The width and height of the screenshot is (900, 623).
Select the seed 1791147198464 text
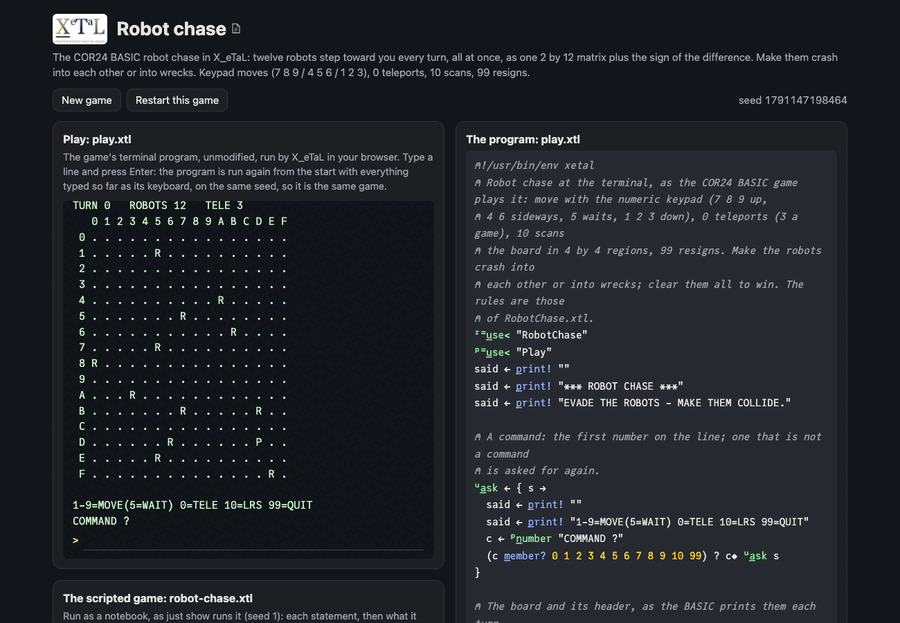(x=792, y=100)
